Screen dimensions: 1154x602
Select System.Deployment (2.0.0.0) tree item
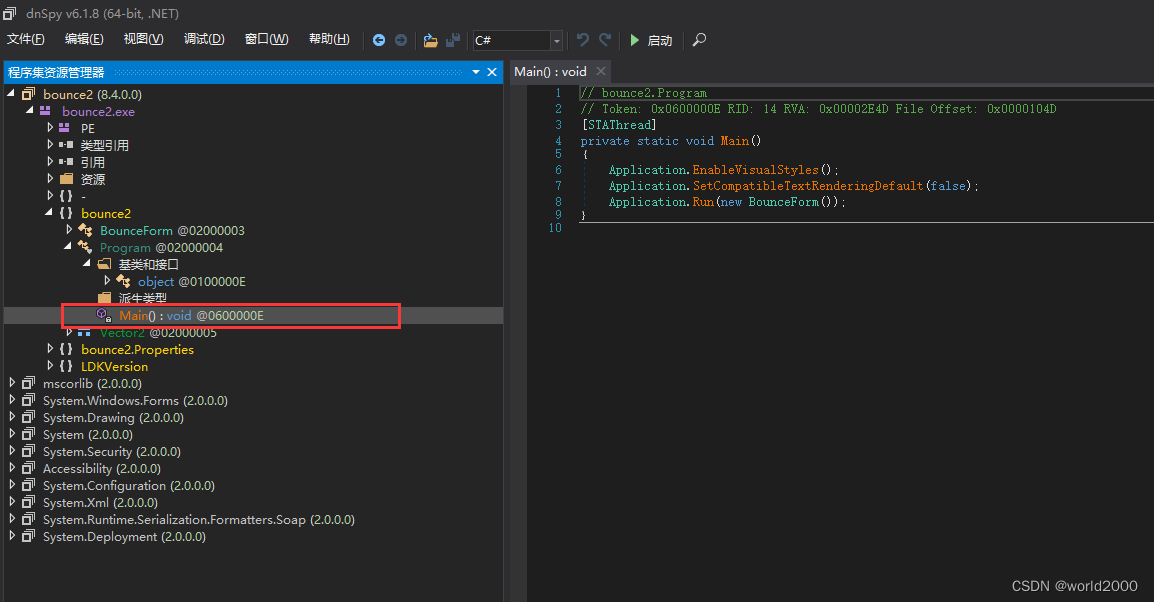click(x=124, y=536)
